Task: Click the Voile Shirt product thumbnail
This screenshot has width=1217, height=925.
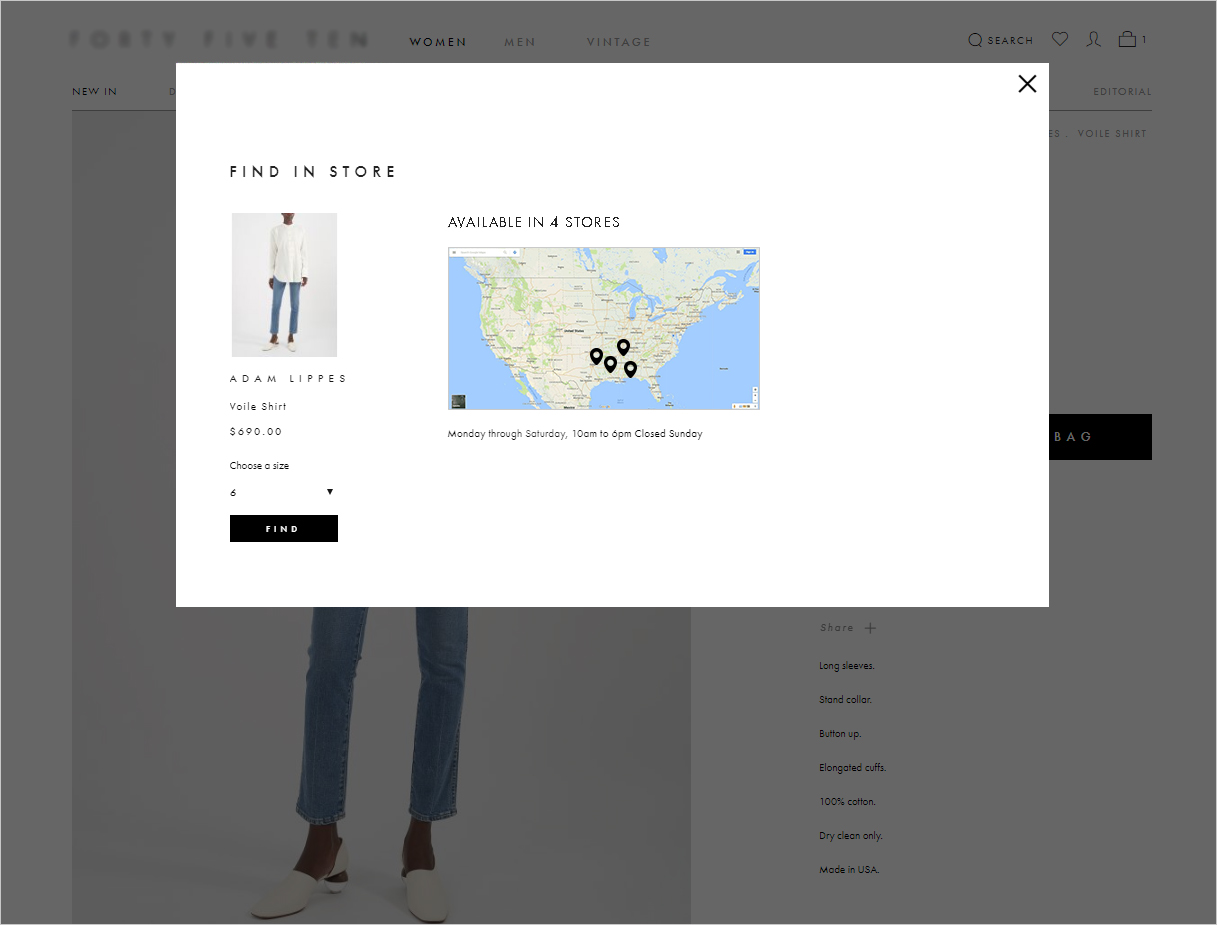Action: [284, 285]
